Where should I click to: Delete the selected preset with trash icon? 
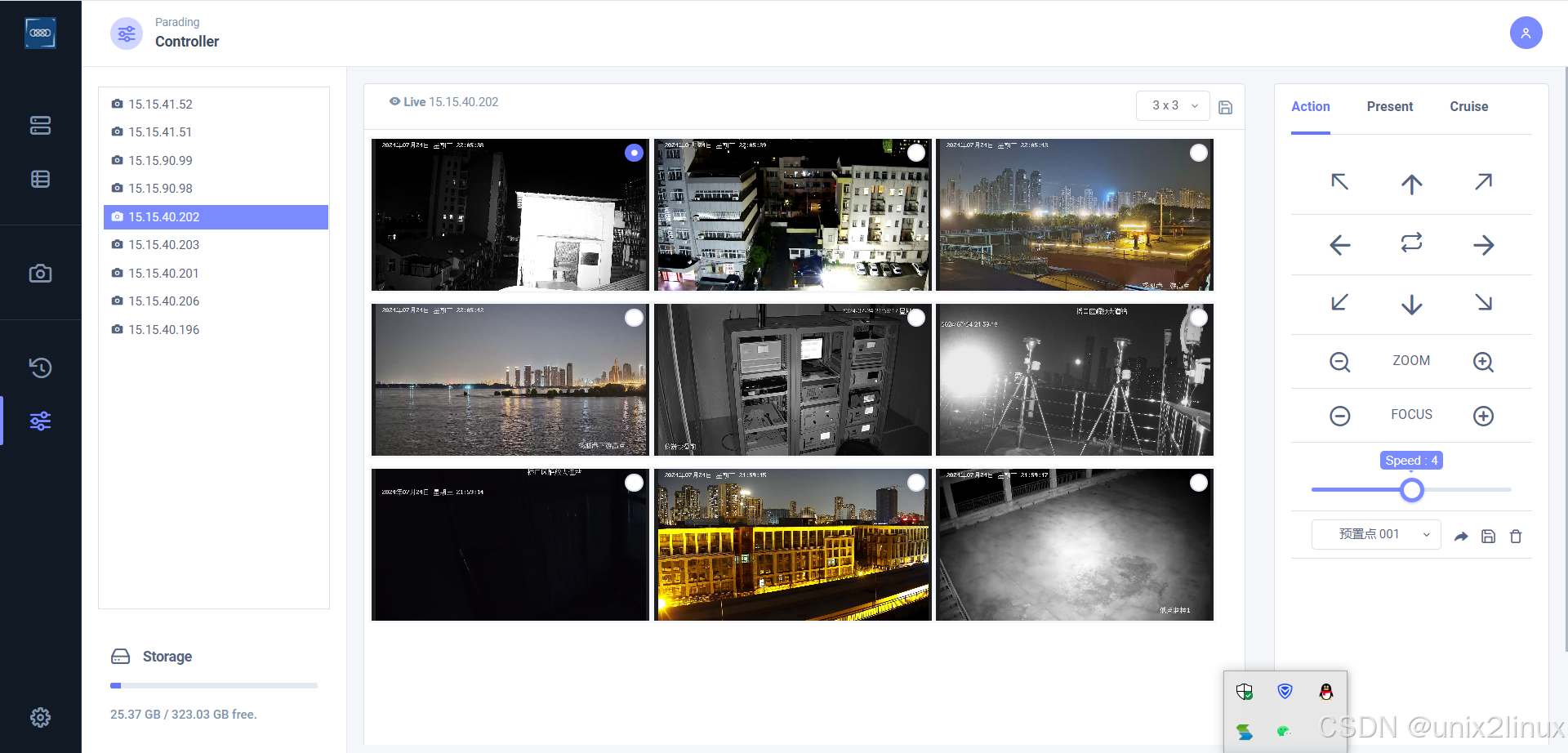point(1516,537)
